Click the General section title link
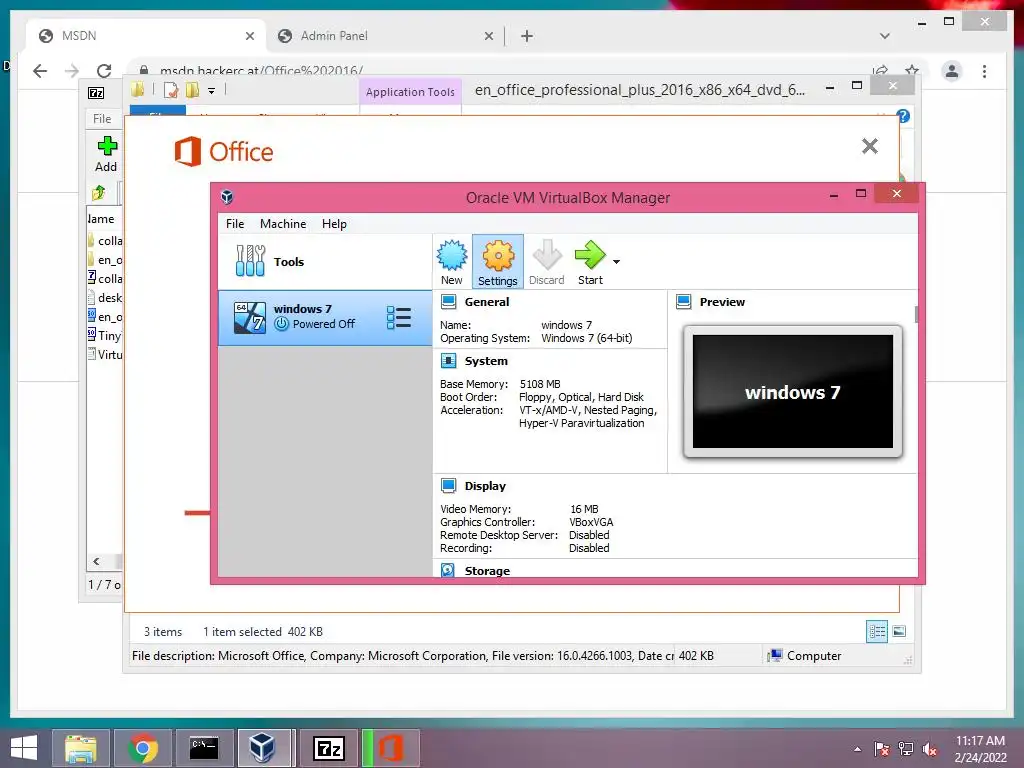The width and height of the screenshot is (1024, 768). pos(487,302)
